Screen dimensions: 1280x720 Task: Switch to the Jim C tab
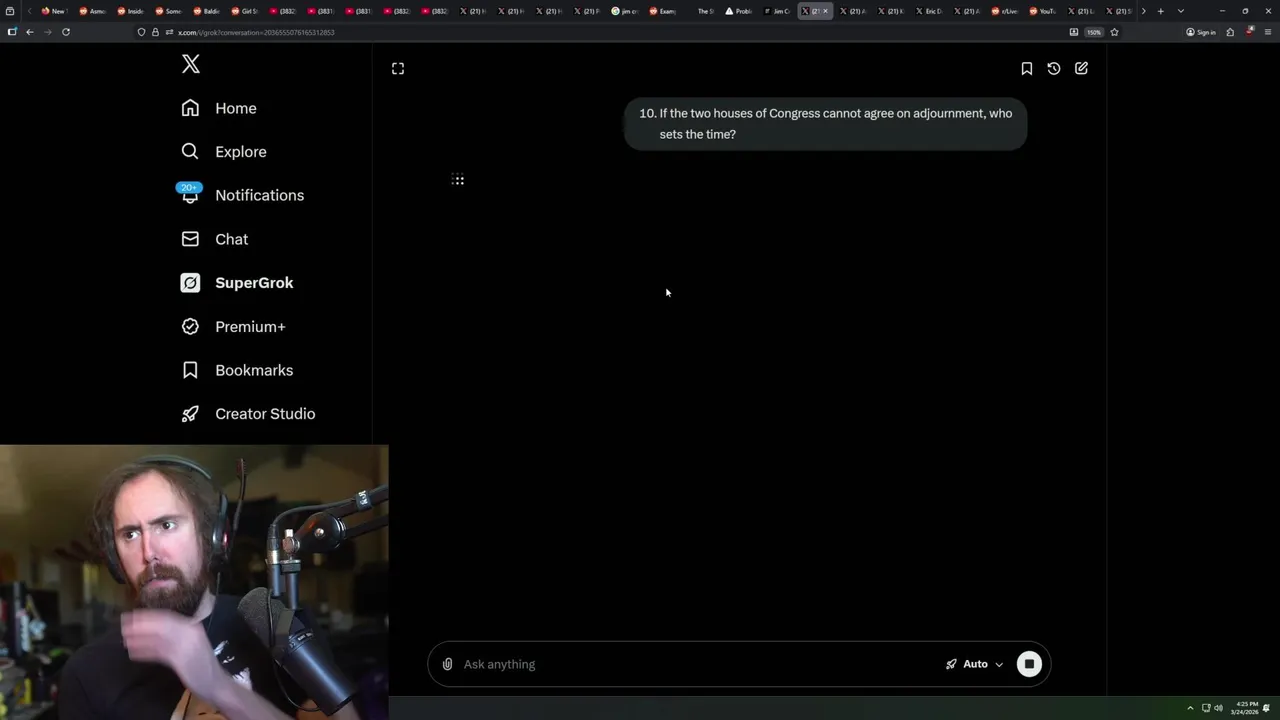[x=776, y=11]
